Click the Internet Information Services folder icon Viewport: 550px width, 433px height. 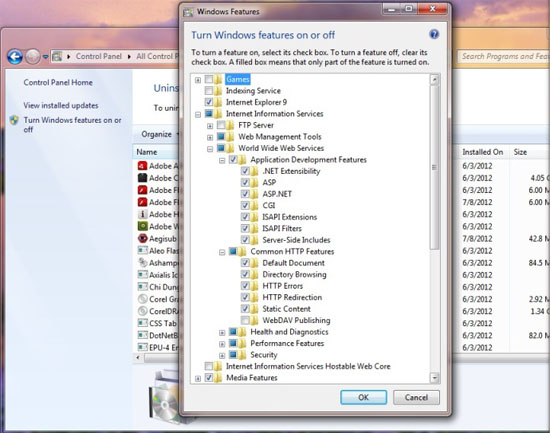coord(218,114)
